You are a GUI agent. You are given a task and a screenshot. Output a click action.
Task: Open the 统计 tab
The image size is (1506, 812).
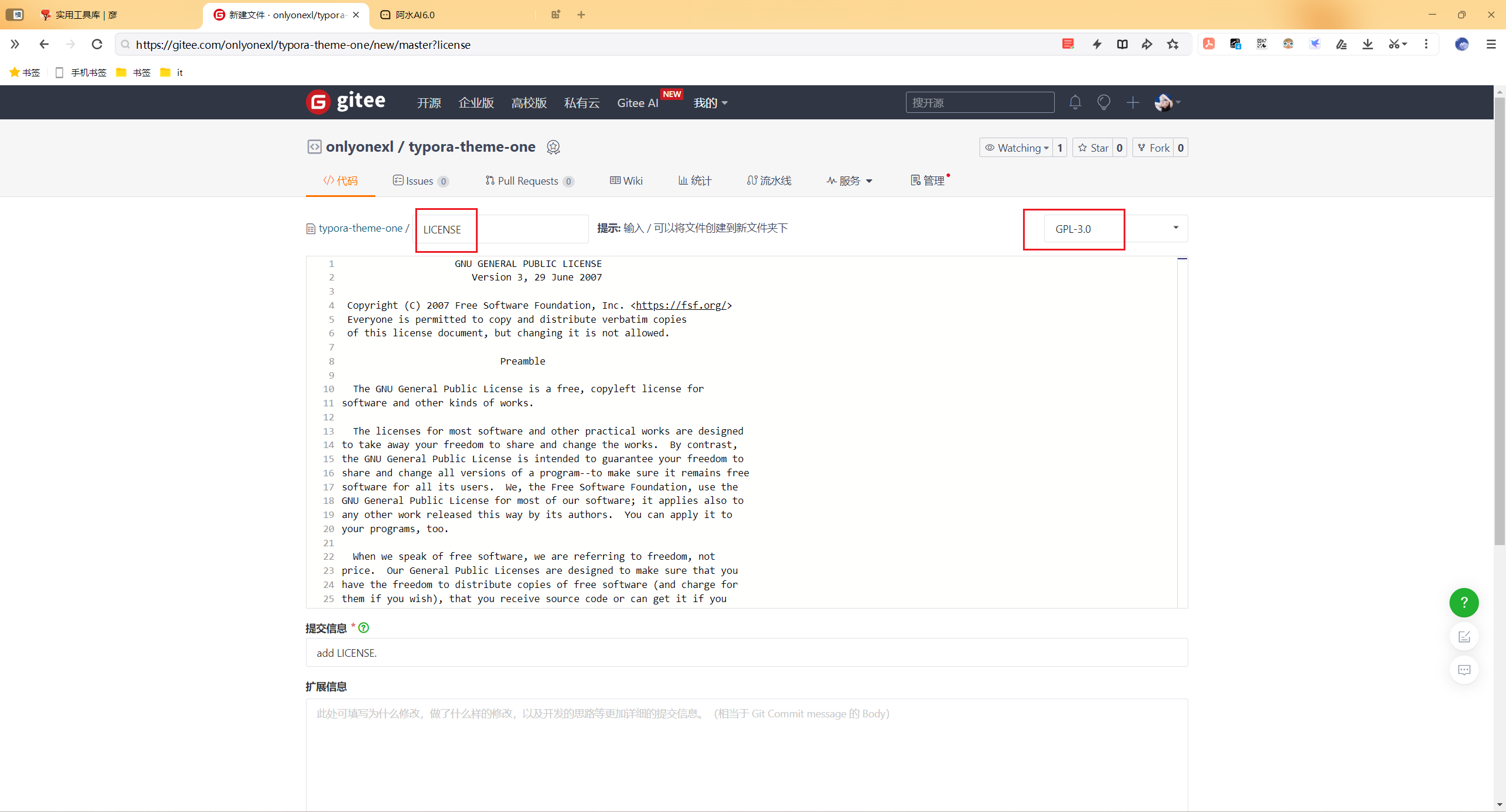pyautogui.click(x=695, y=181)
